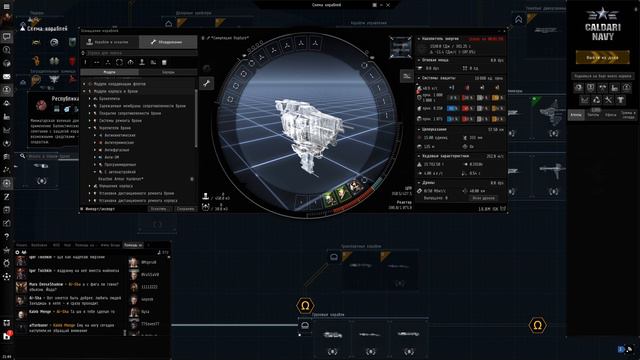Expand Системы ремонта брони subgroup

[x=90, y=121]
